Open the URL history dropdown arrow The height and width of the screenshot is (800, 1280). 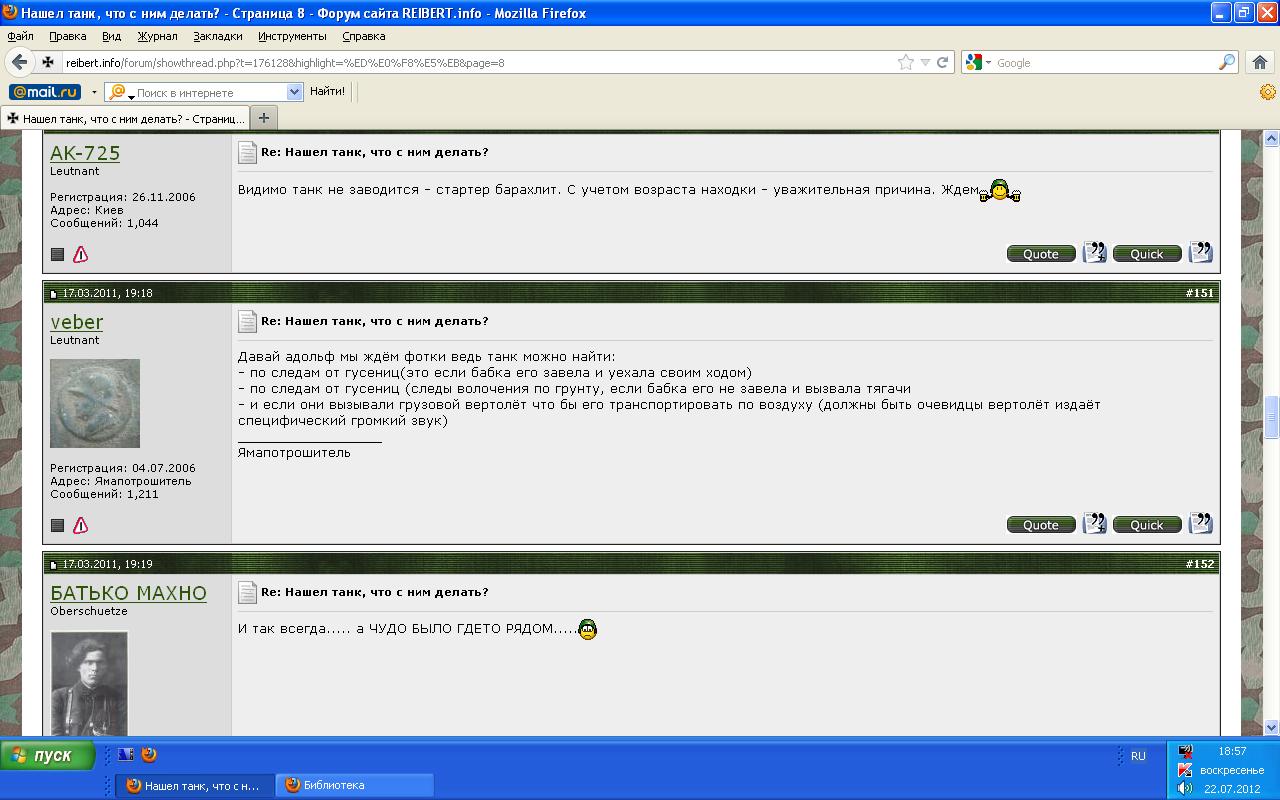[x=925, y=62]
